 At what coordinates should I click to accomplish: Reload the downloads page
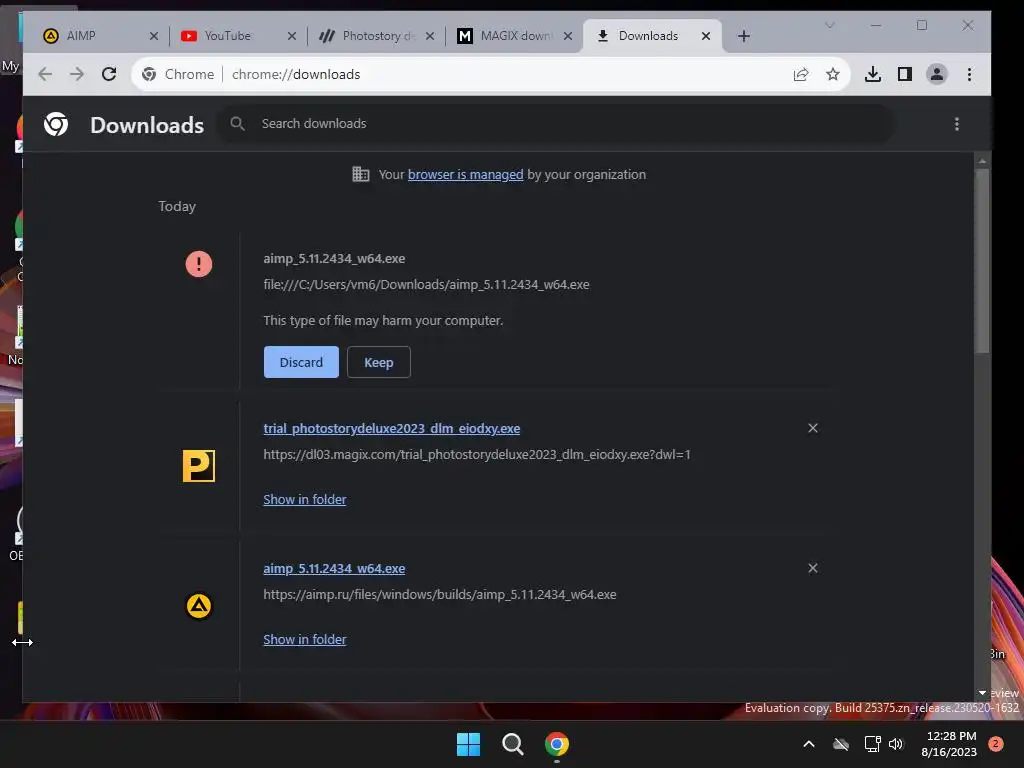[x=109, y=74]
